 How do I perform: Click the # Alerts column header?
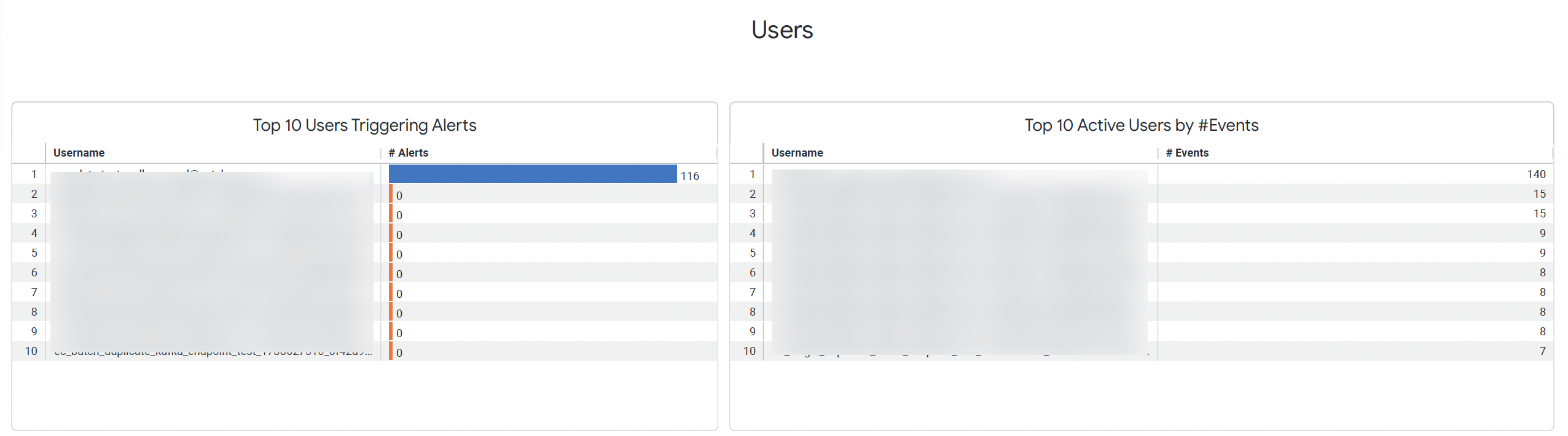[408, 153]
